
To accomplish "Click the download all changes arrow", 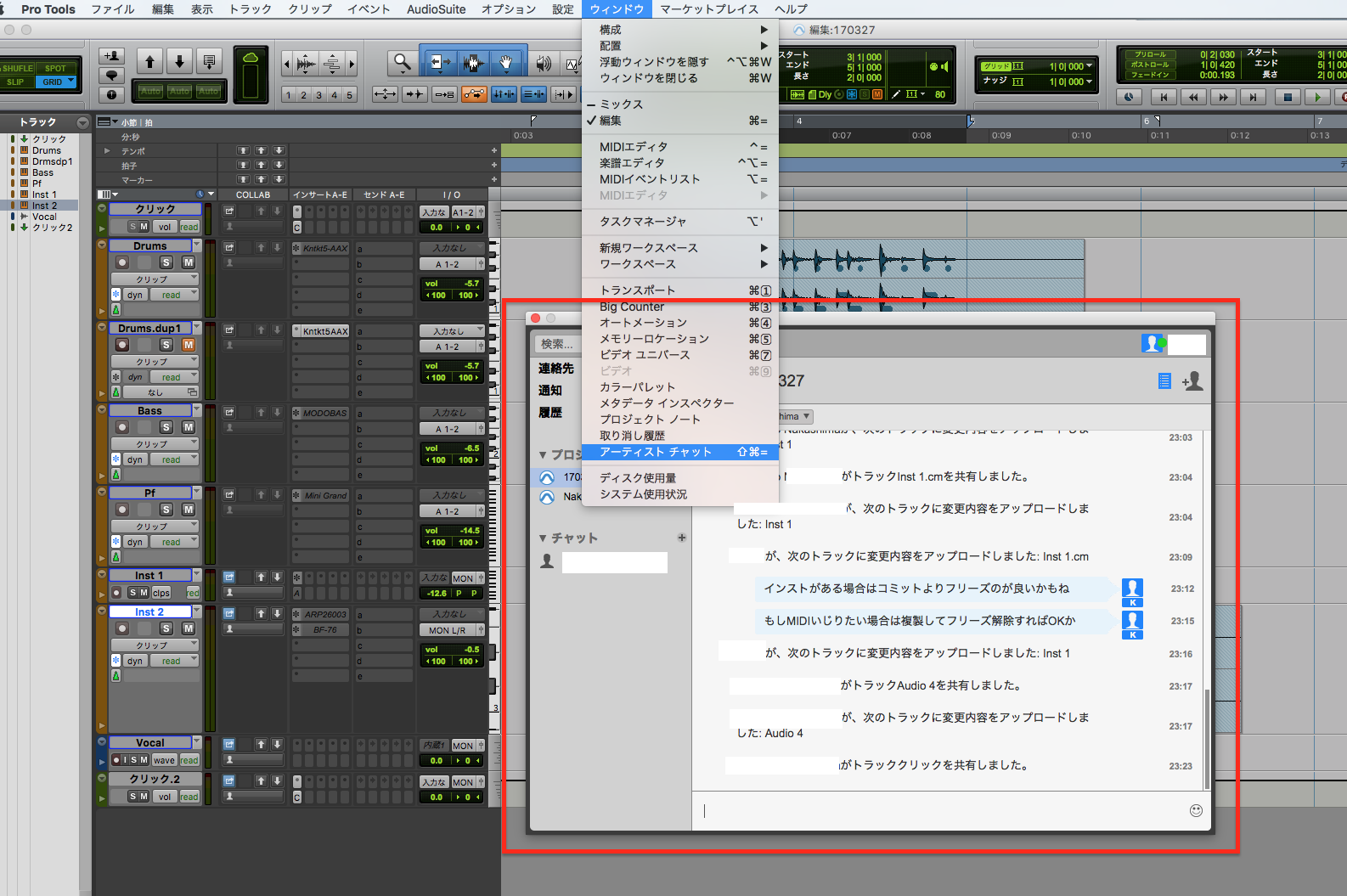I will tap(179, 61).
